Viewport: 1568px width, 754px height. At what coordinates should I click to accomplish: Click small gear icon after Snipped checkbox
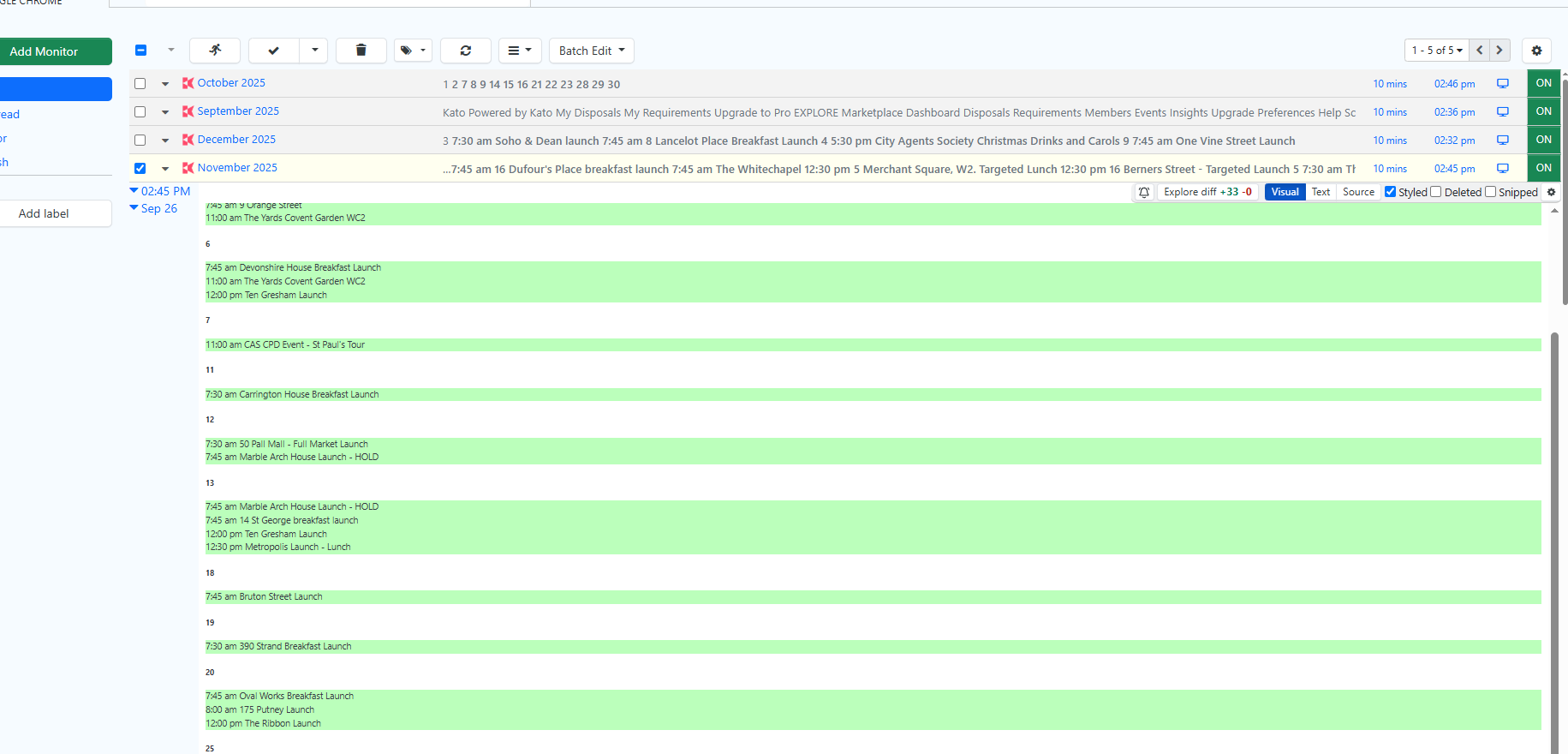(1551, 192)
